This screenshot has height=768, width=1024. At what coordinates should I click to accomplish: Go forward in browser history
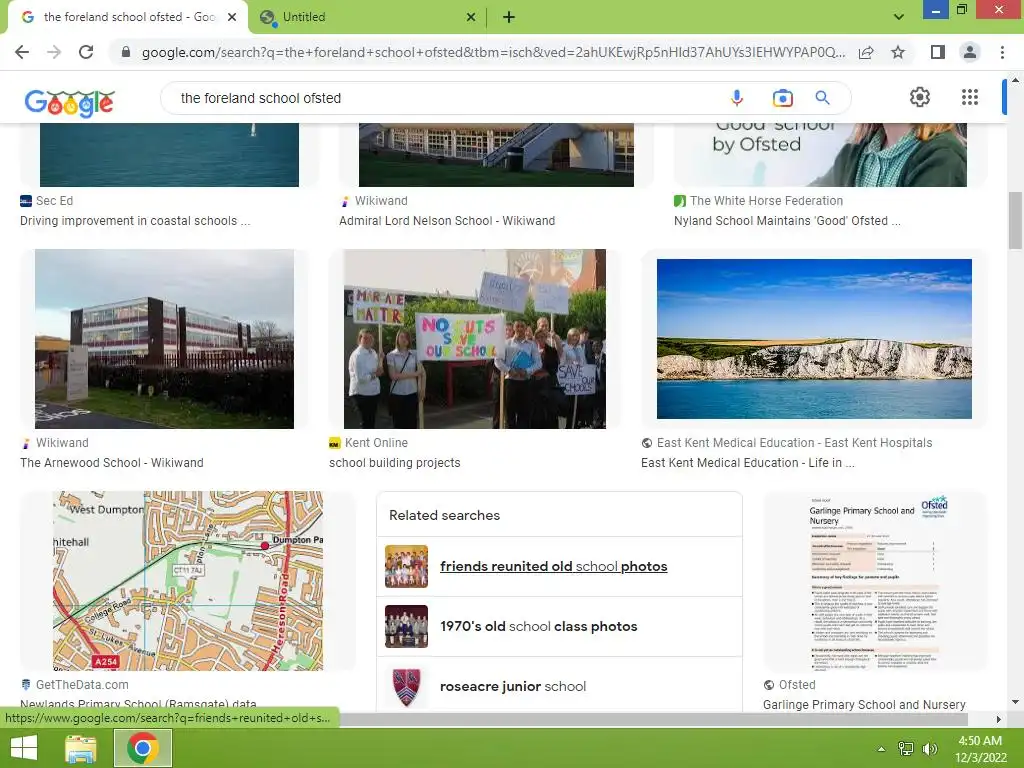[54, 52]
